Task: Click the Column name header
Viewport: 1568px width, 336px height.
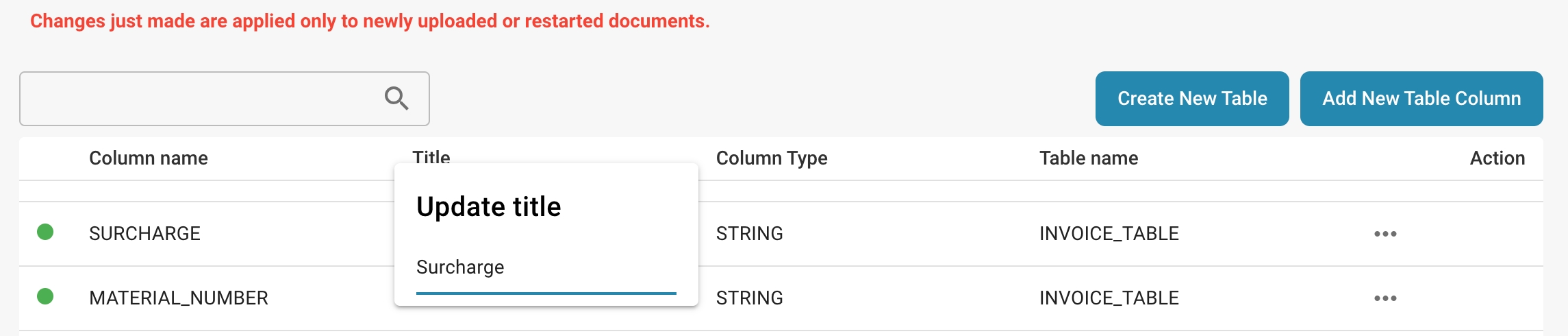Action: (x=149, y=158)
